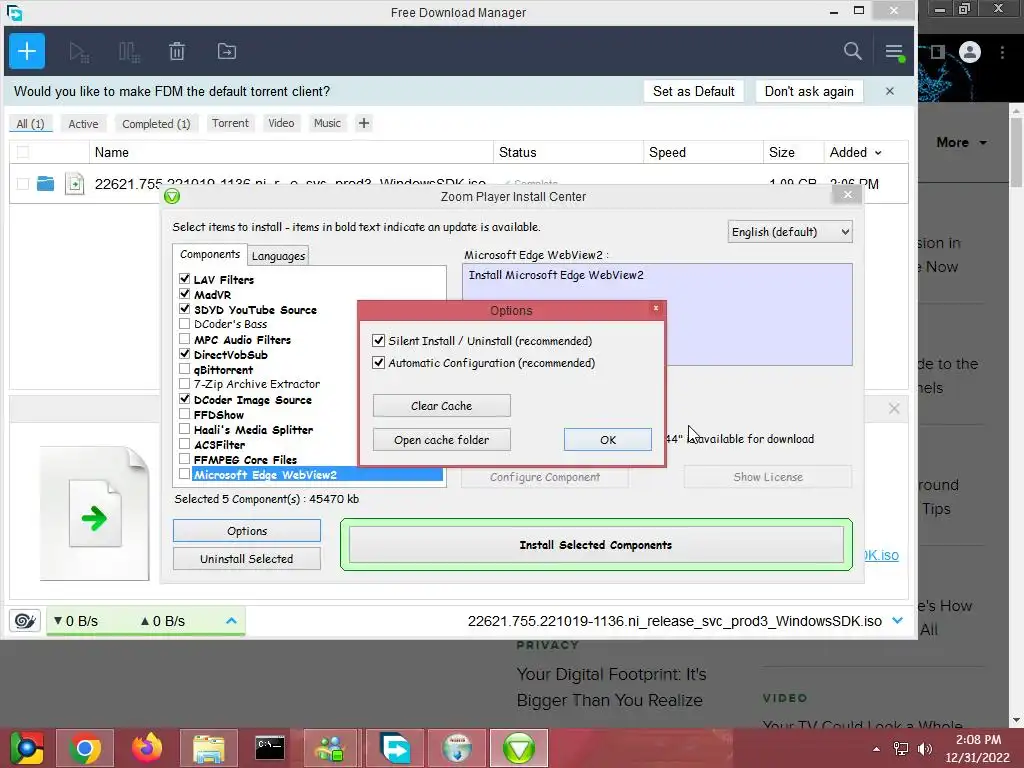Click the Free Download Manager taskbar icon
Image resolution: width=1024 pixels, height=768 pixels.
[x=395, y=748]
